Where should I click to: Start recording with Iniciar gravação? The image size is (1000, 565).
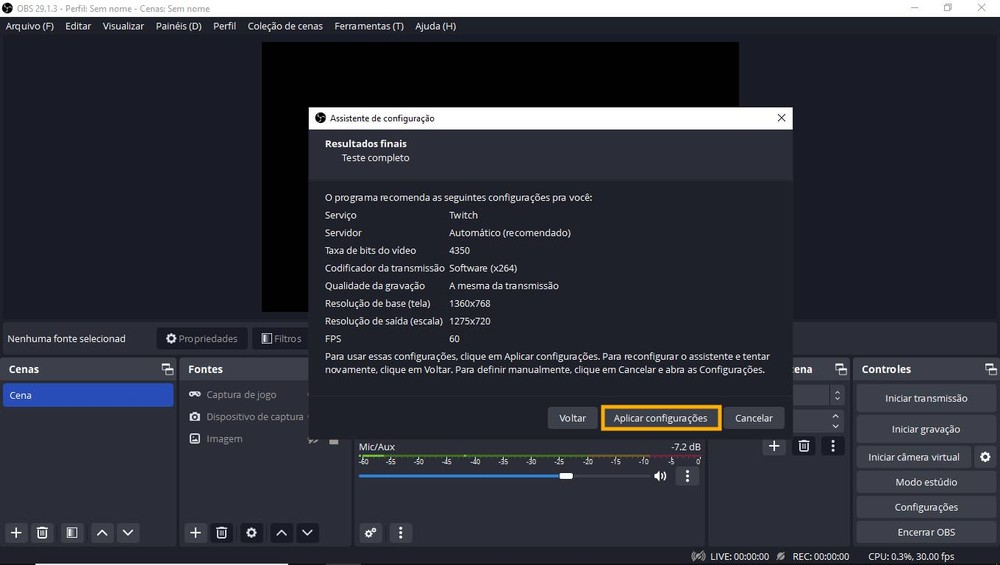[x=925, y=429]
